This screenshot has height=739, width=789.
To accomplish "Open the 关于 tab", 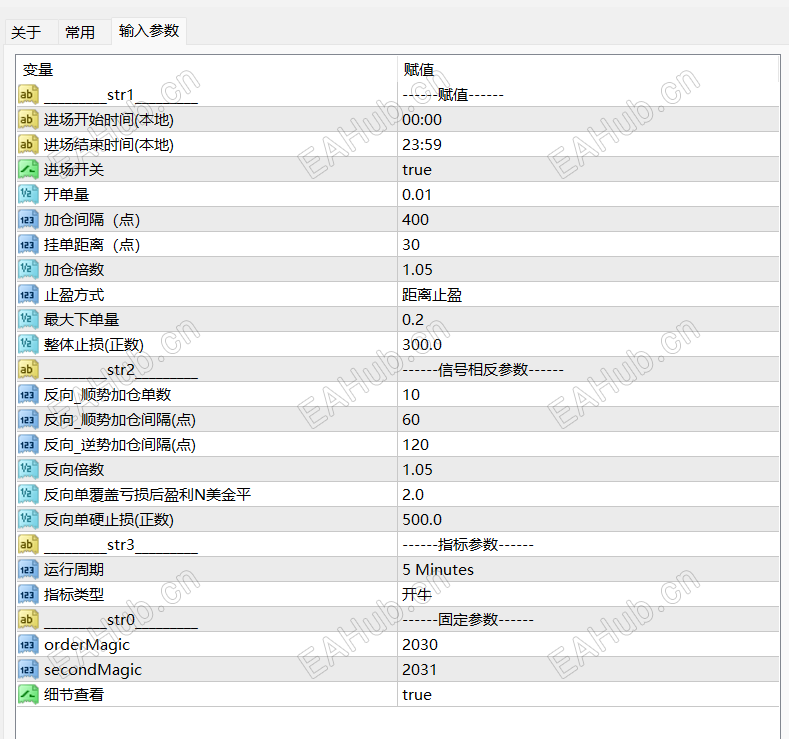I will pyautogui.click(x=26, y=33).
